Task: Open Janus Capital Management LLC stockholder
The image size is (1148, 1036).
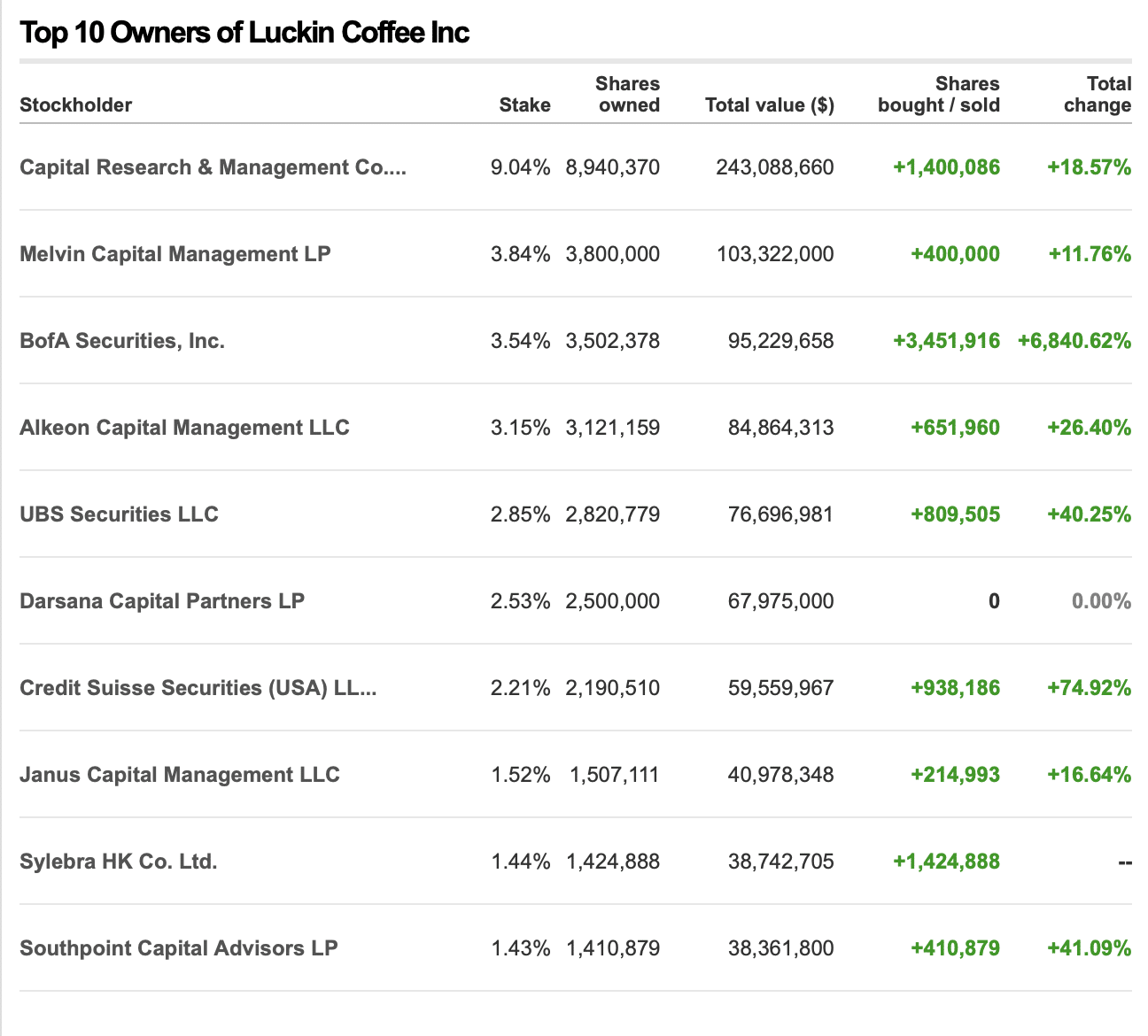Action: point(180,775)
